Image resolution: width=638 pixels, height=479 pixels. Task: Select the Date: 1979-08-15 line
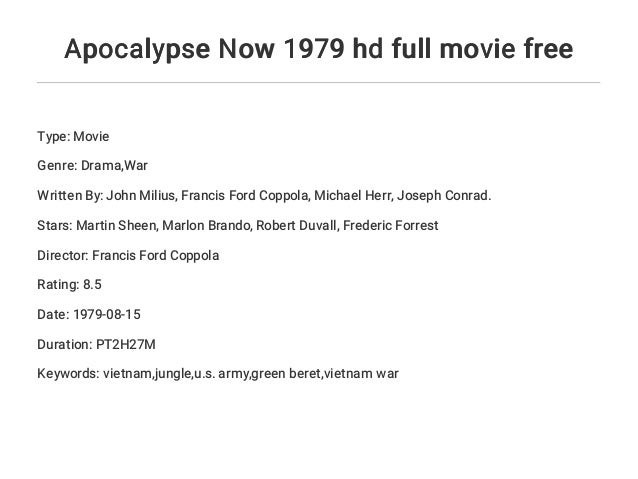(x=89, y=315)
